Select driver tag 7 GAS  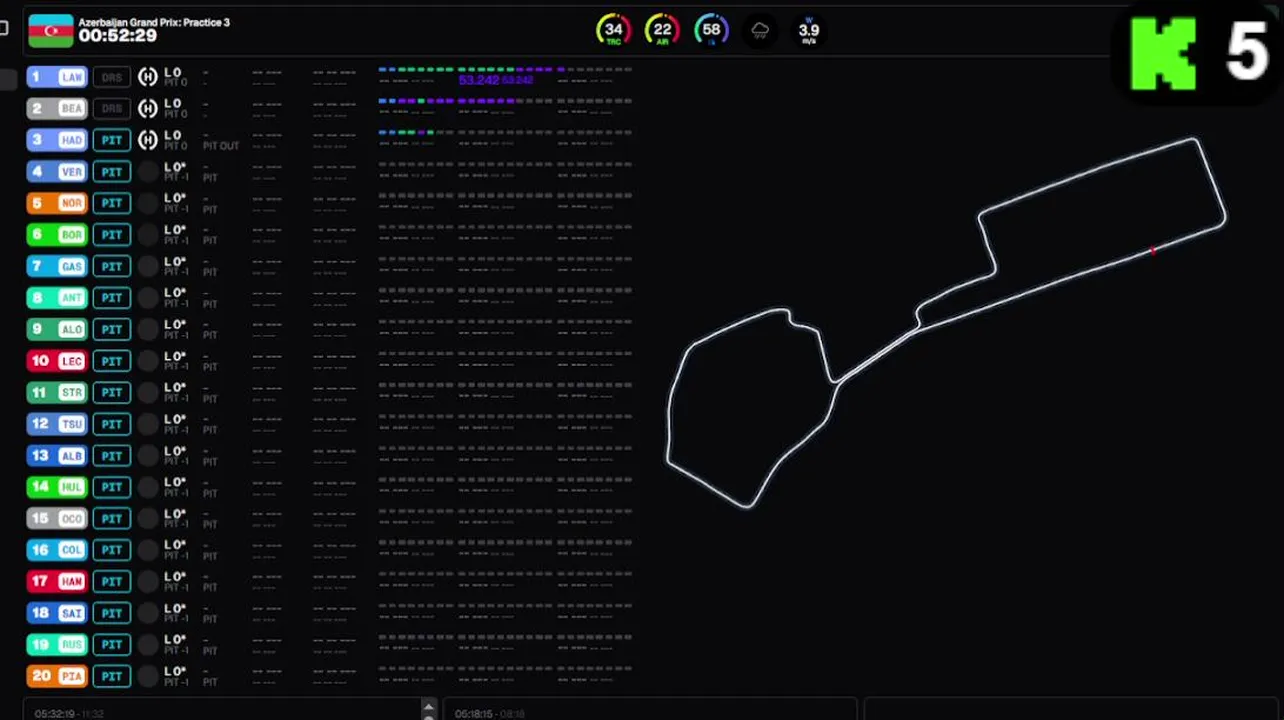(57, 266)
